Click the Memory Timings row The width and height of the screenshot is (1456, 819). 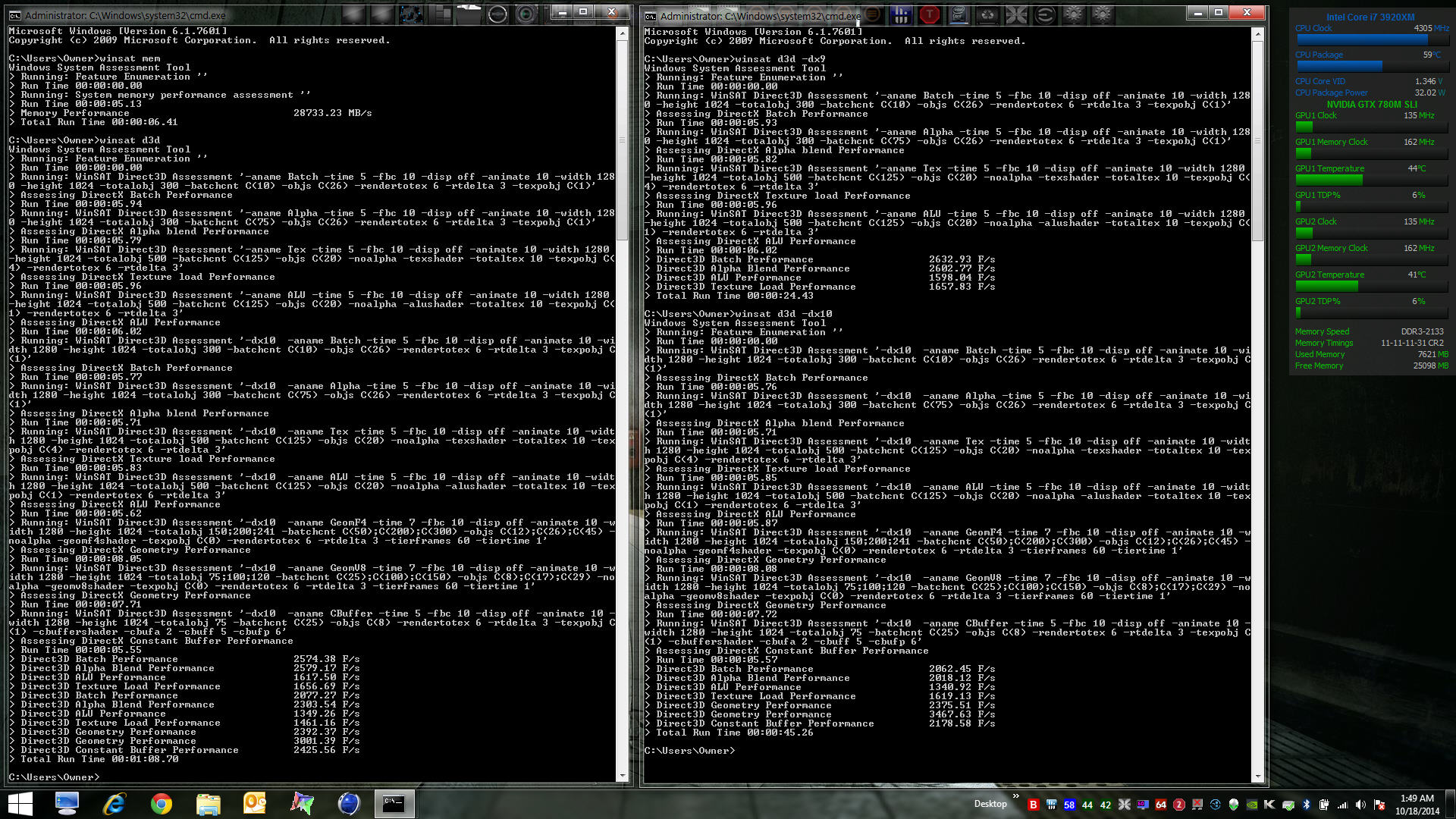pyautogui.click(x=1371, y=343)
